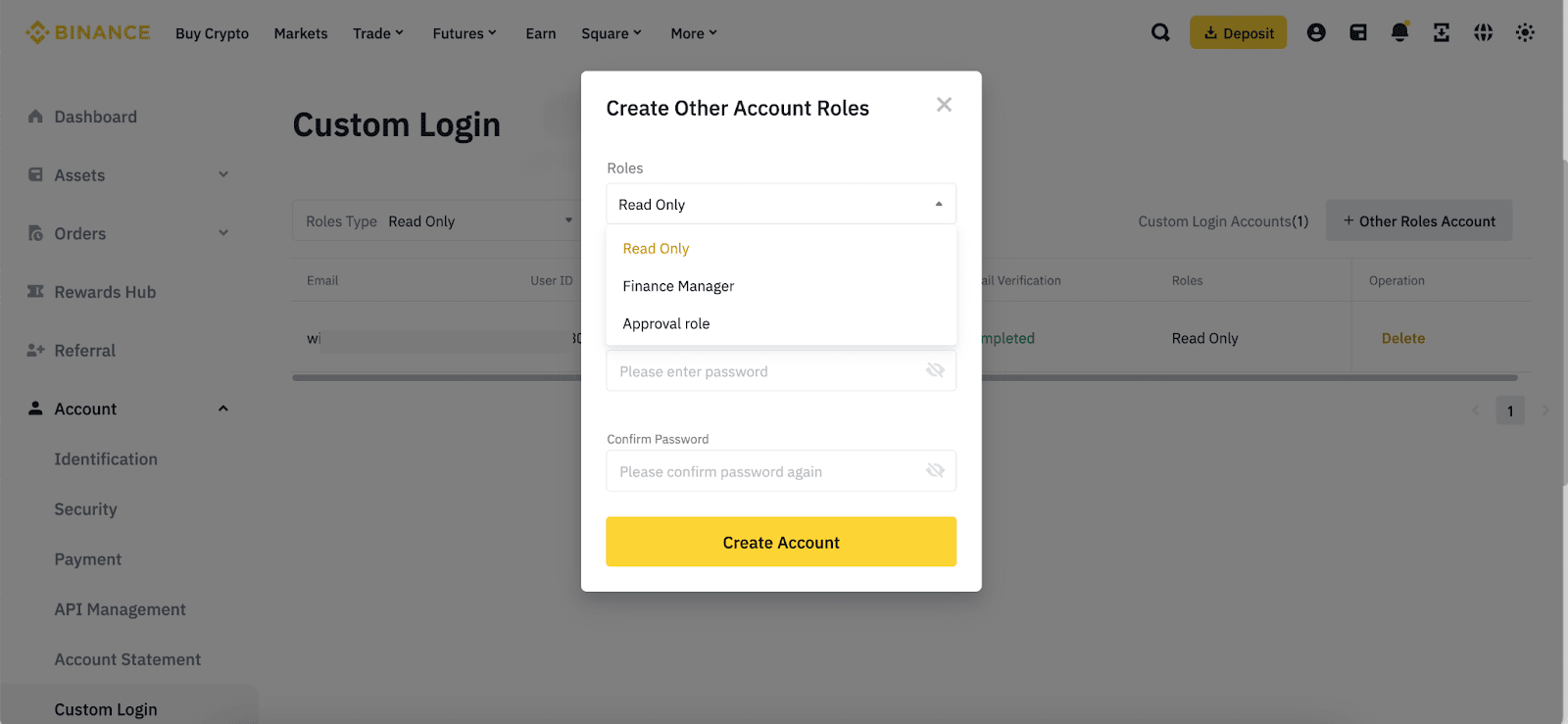Image resolution: width=1568 pixels, height=724 pixels.
Task: Switch theme with the sun icon
Action: pyautogui.click(x=1525, y=32)
